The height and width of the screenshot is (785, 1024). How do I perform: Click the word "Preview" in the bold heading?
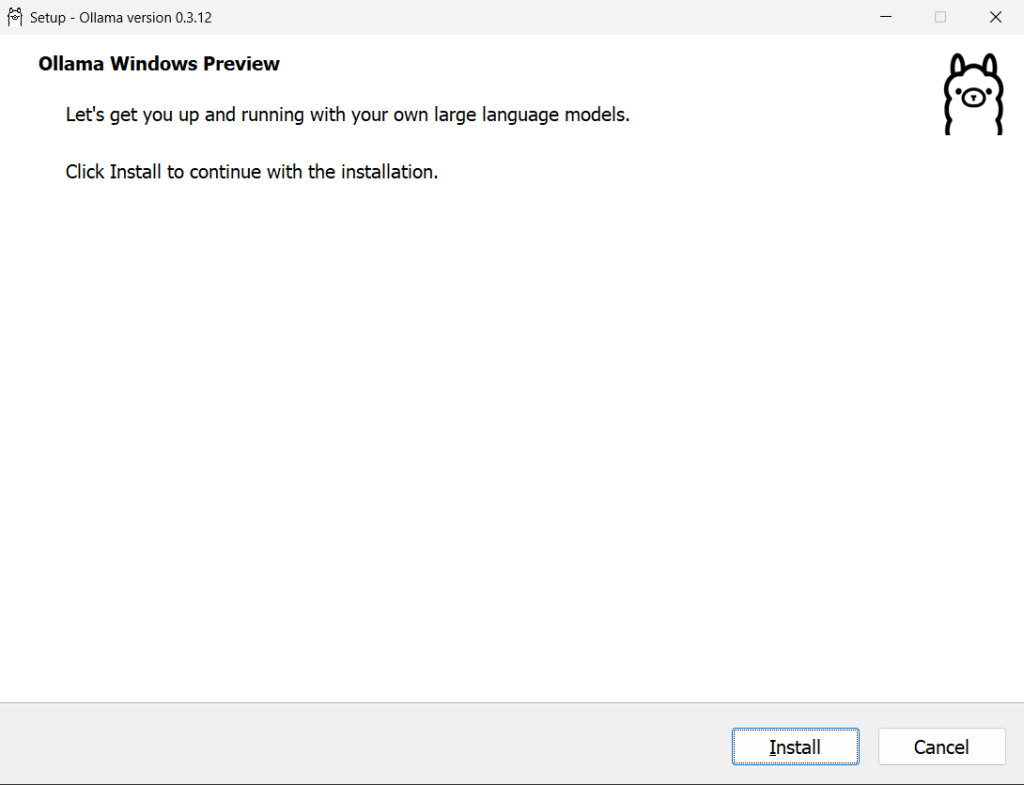(241, 64)
